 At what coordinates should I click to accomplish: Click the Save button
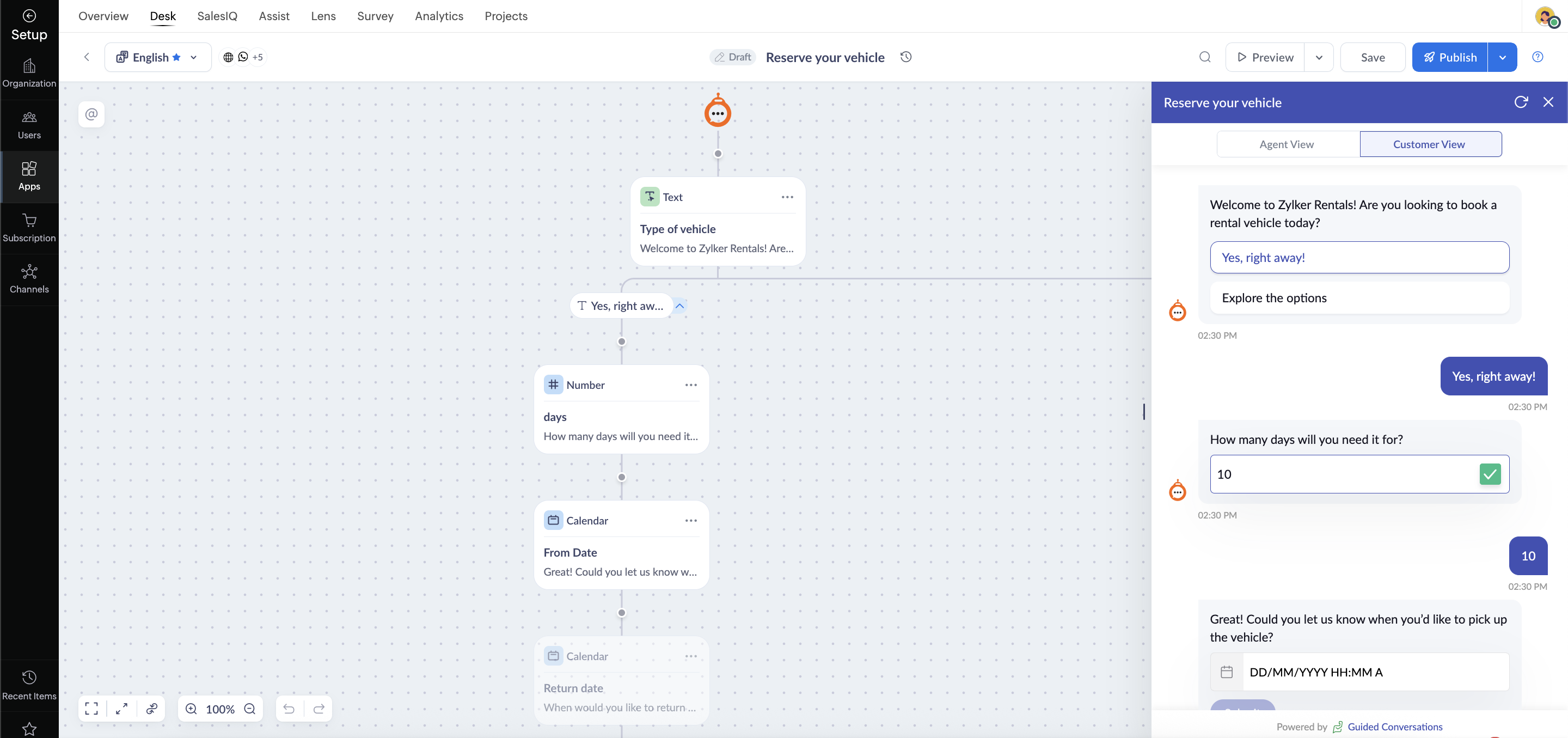click(1373, 57)
